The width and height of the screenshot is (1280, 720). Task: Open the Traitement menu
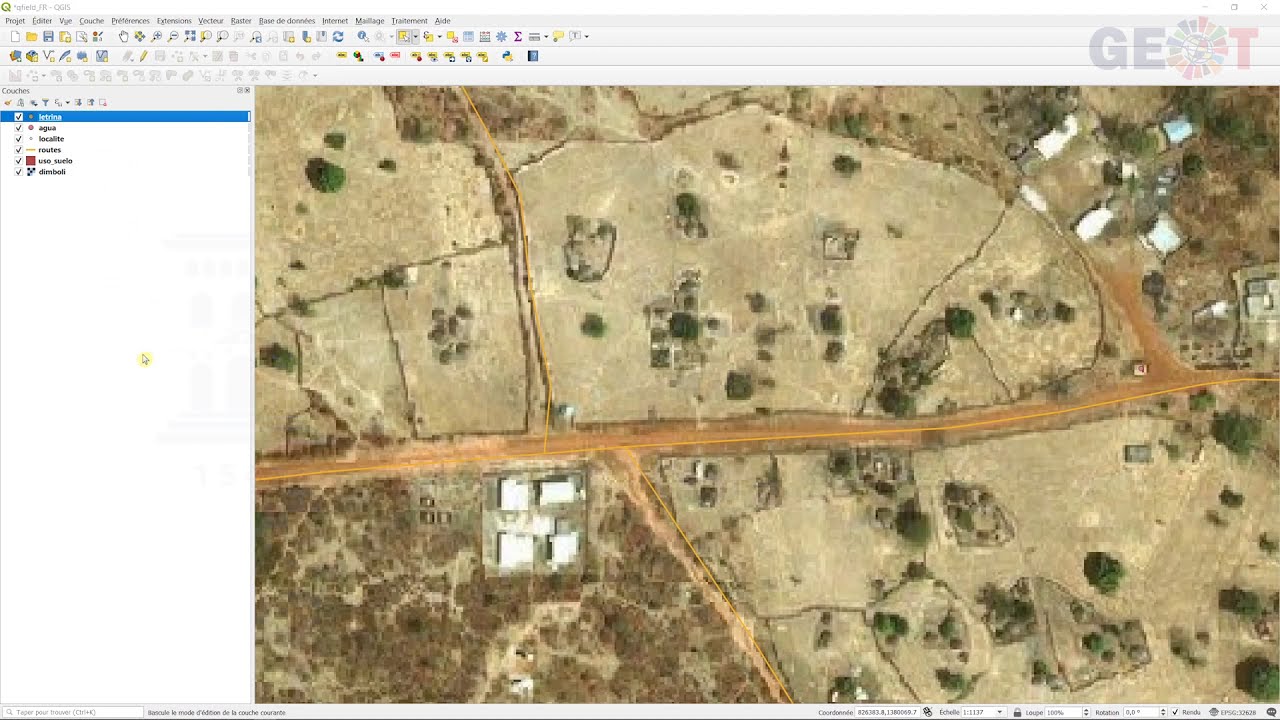click(x=409, y=21)
